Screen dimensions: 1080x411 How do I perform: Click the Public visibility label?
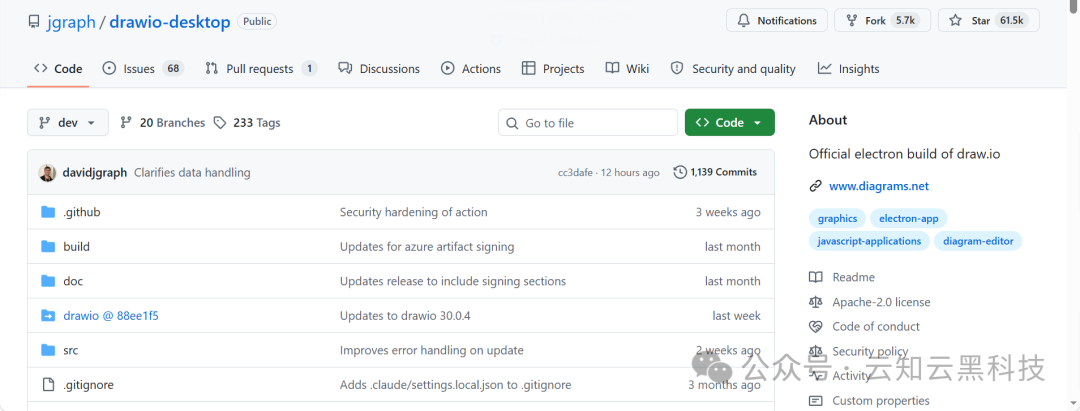(257, 21)
